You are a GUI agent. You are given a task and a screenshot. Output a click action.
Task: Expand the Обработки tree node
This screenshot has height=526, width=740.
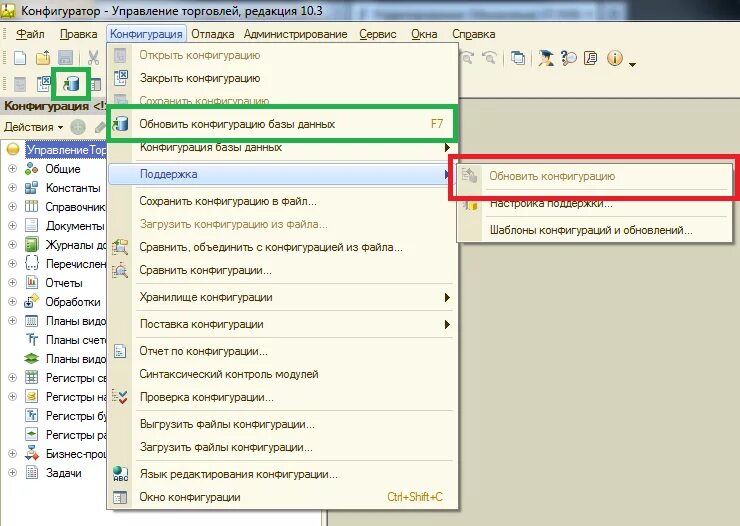coord(13,301)
